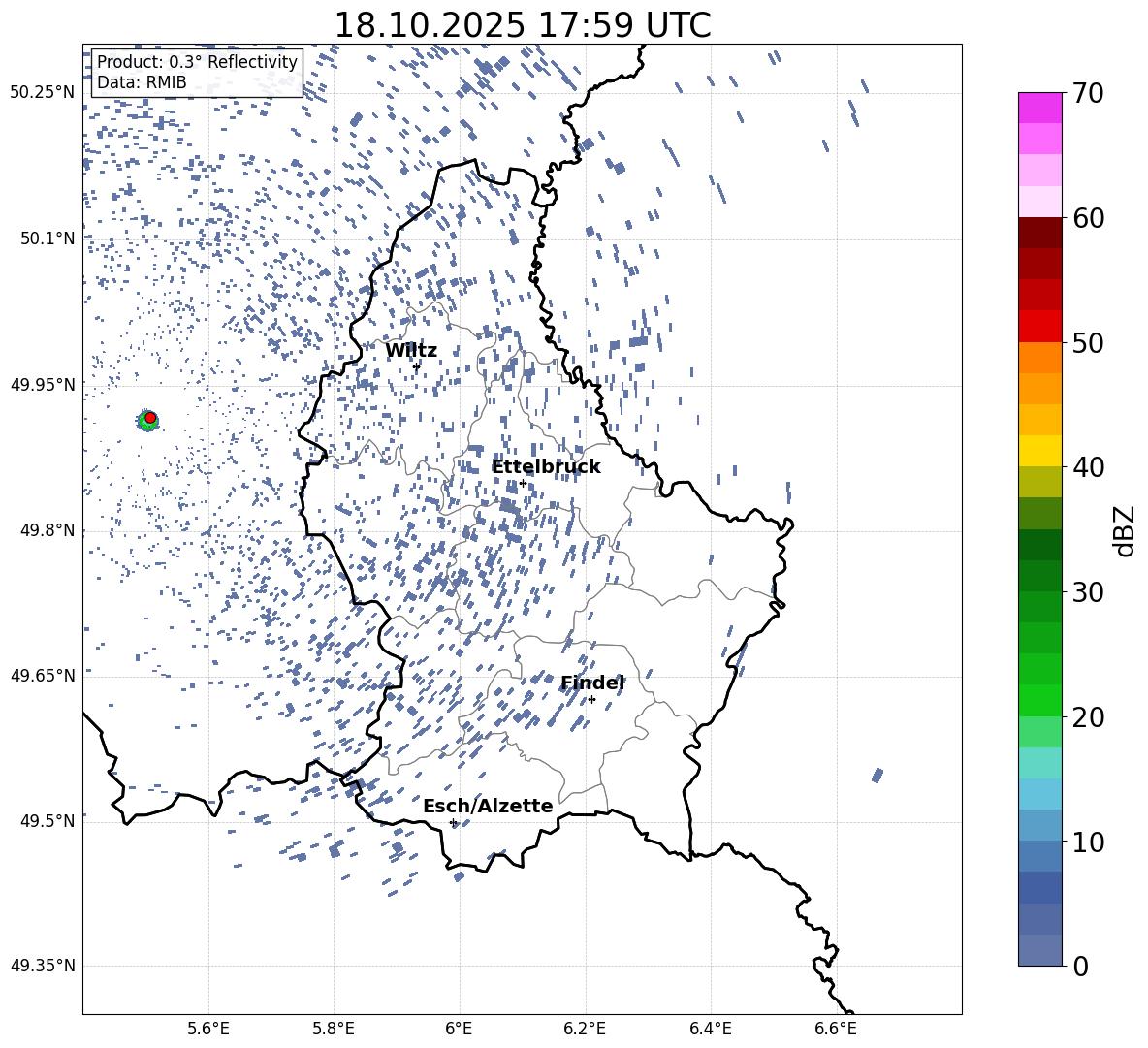Click the dark maroon swatch below 60
This screenshot has height=1048, width=1148.
[x=1039, y=233]
